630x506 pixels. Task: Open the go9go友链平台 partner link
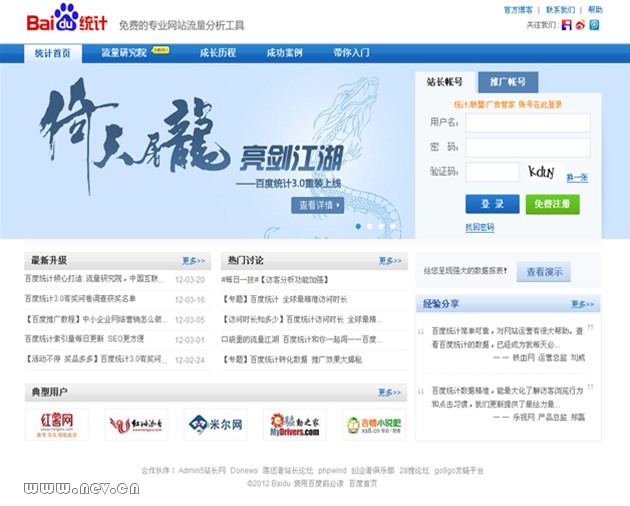click(459, 471)
